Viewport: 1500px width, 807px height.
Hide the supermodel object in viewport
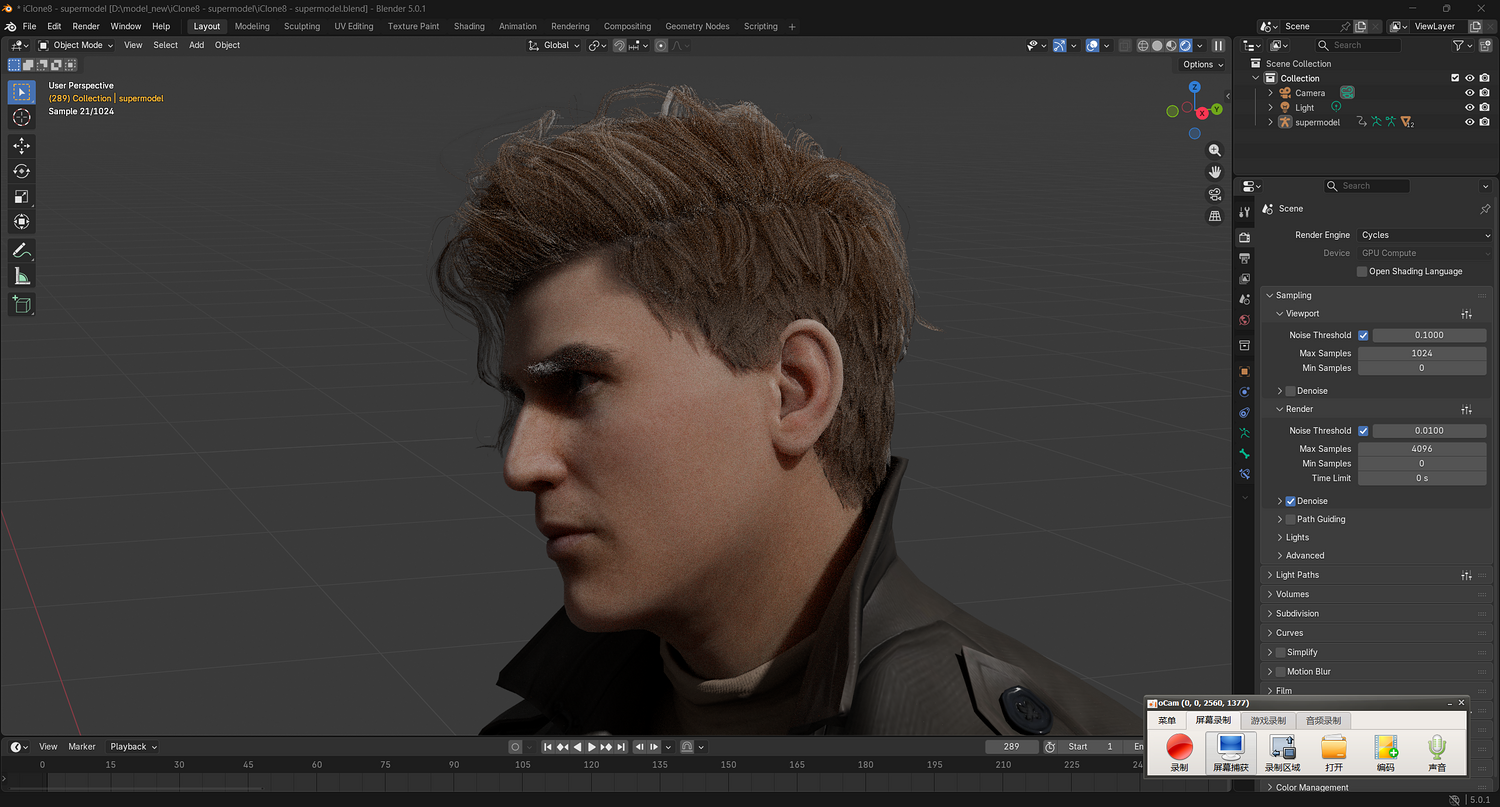pyautogui.click(x=1470, y=122)
